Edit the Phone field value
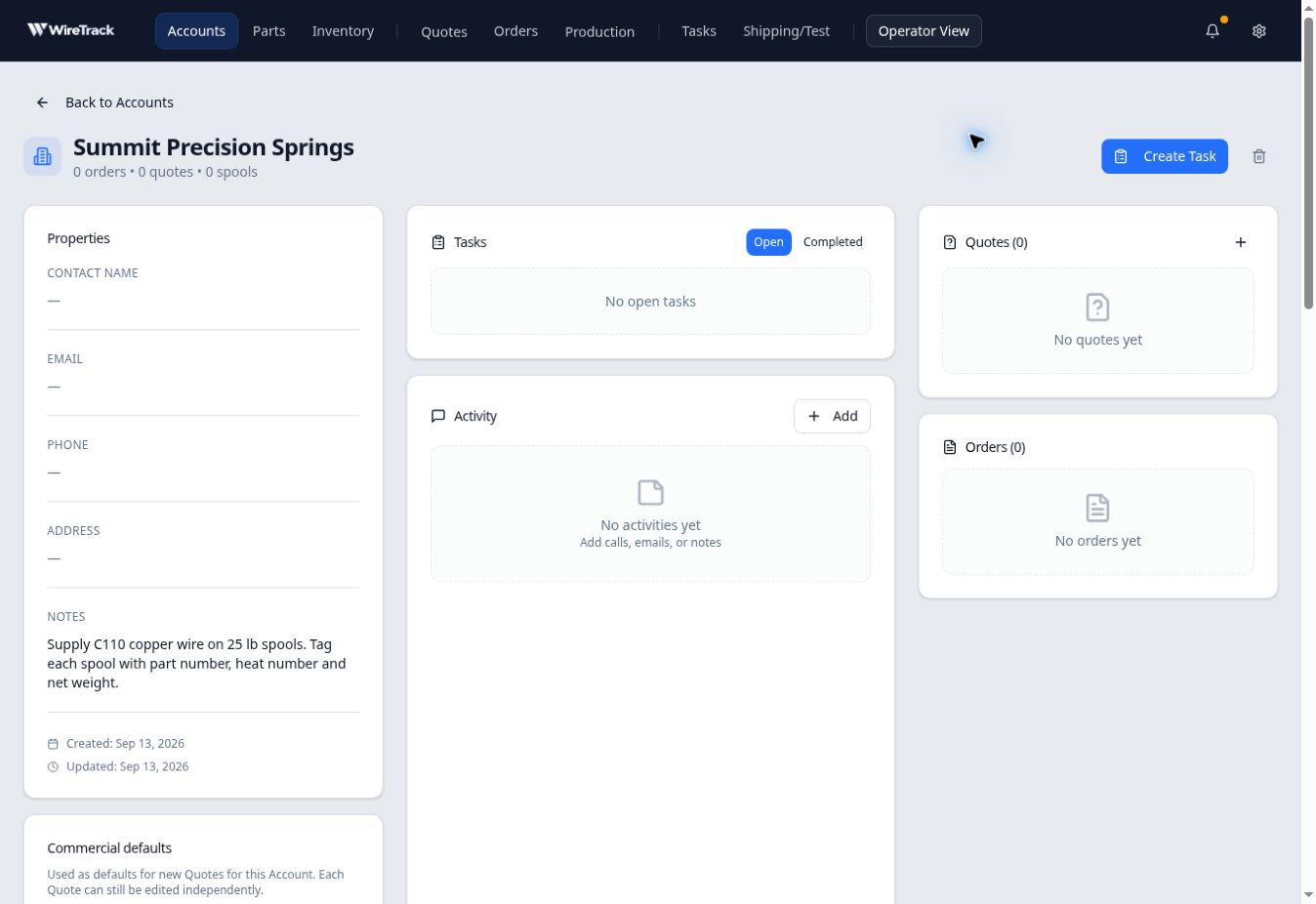This screenshot has height=904, width=1316. click(203, 472)
